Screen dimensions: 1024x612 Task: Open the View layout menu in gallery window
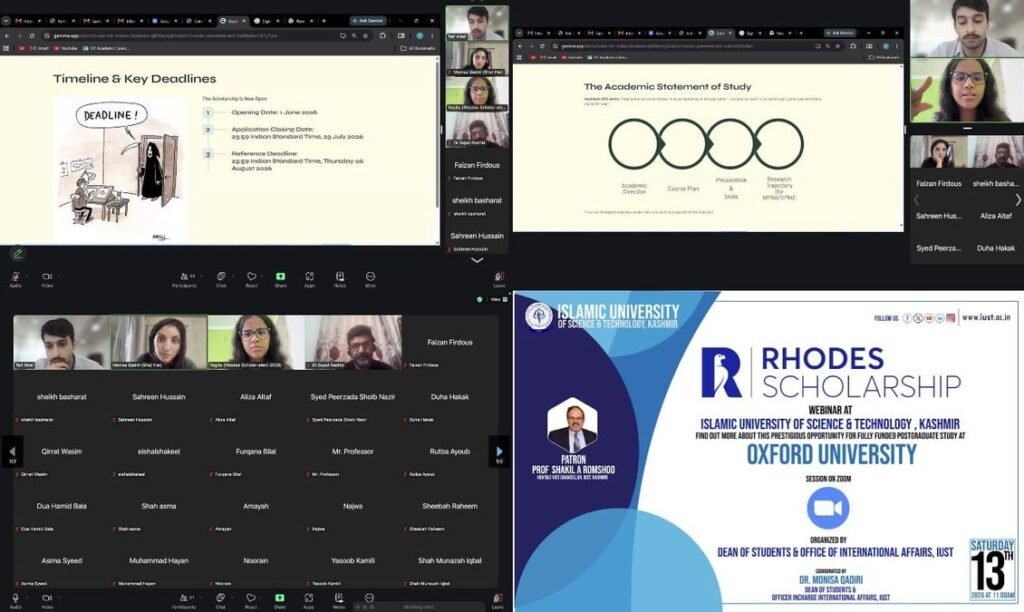(498, 299)
